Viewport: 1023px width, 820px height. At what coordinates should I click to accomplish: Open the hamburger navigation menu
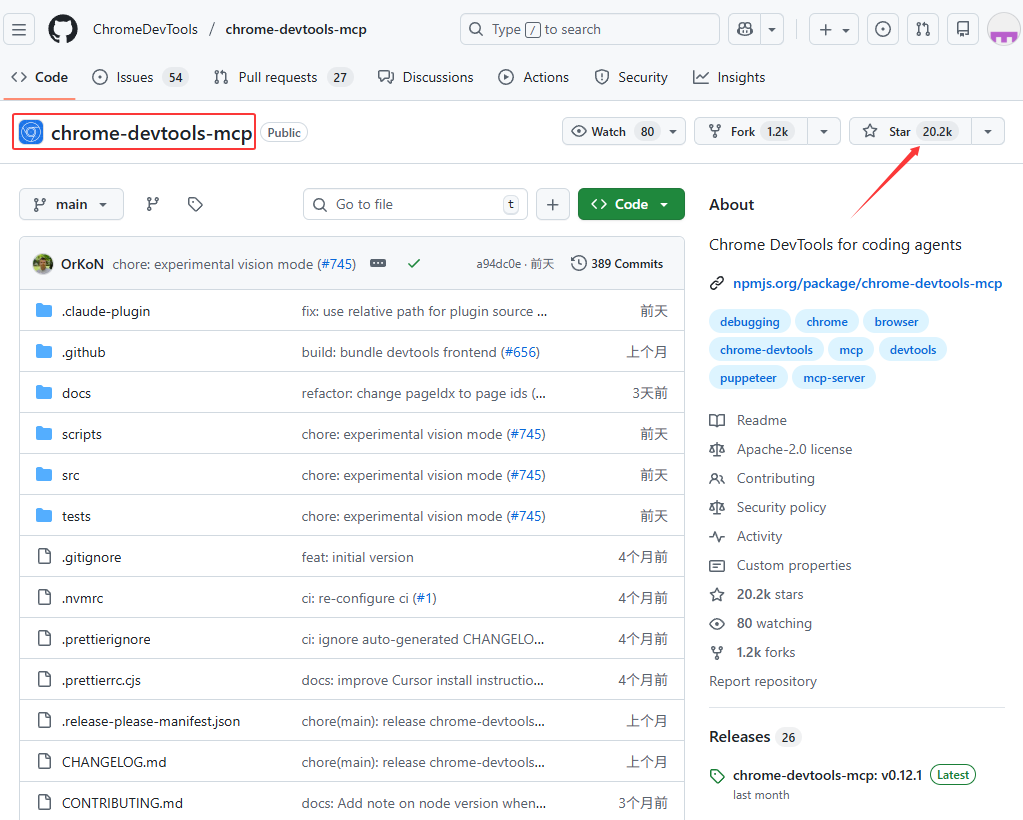pos(19,29)
